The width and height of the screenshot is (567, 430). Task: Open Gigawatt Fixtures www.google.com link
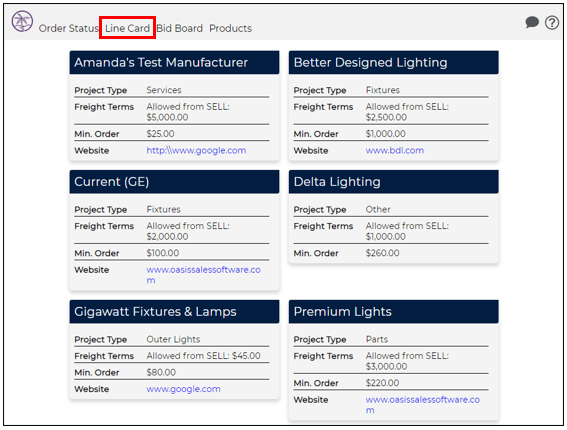183,389
